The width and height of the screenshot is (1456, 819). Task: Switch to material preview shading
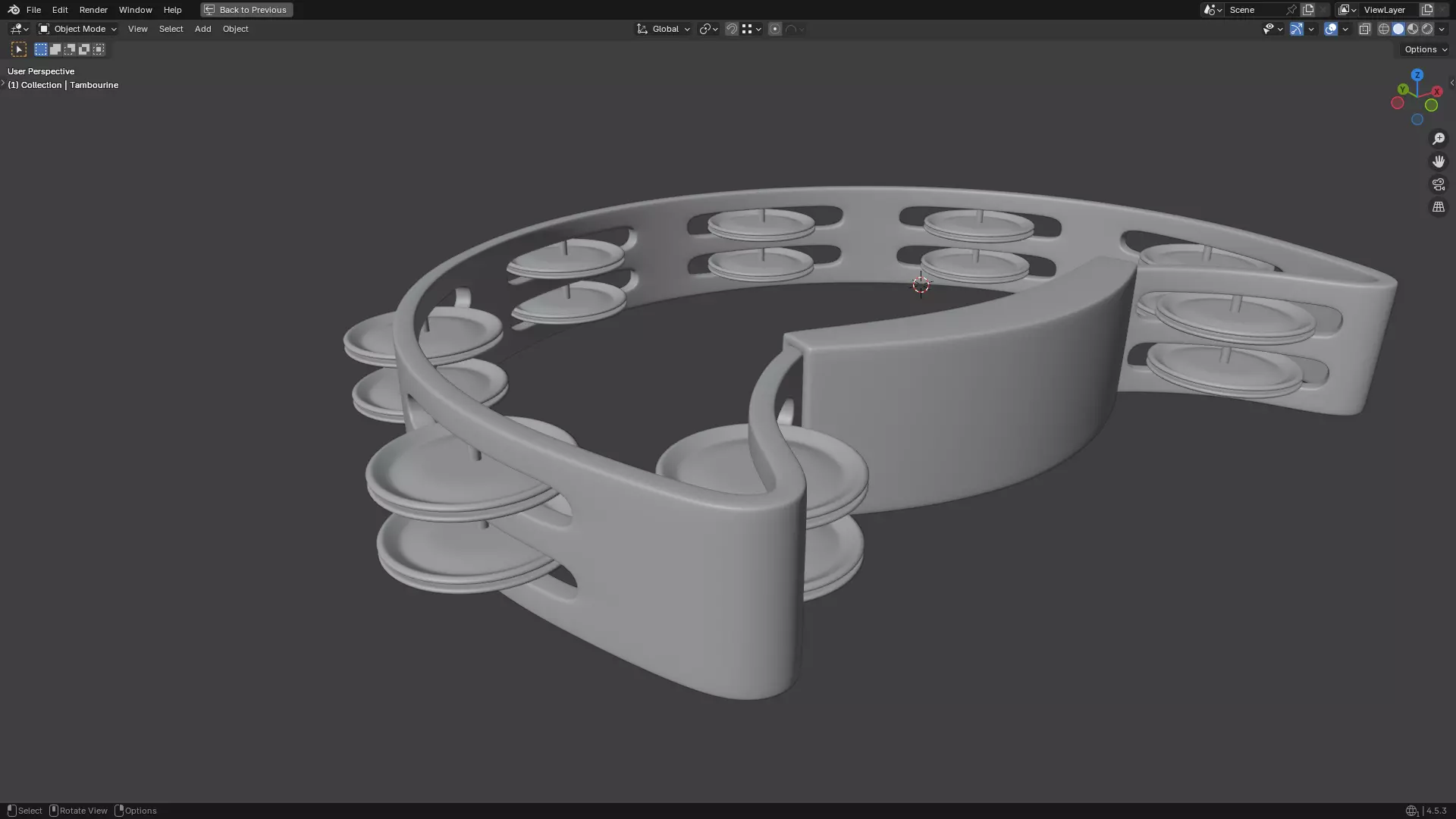pyautogui.click(x=1413, y=29)
